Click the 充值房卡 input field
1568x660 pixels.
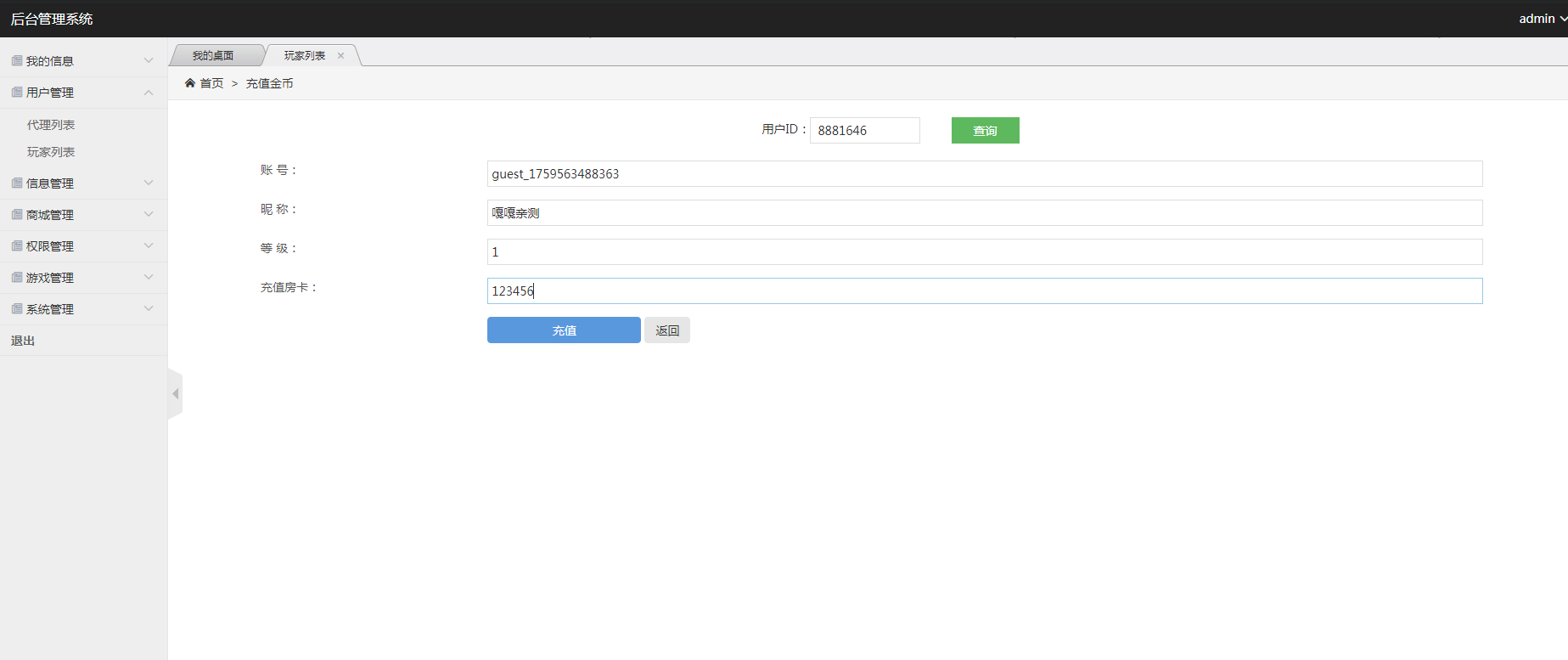[985, 291]
